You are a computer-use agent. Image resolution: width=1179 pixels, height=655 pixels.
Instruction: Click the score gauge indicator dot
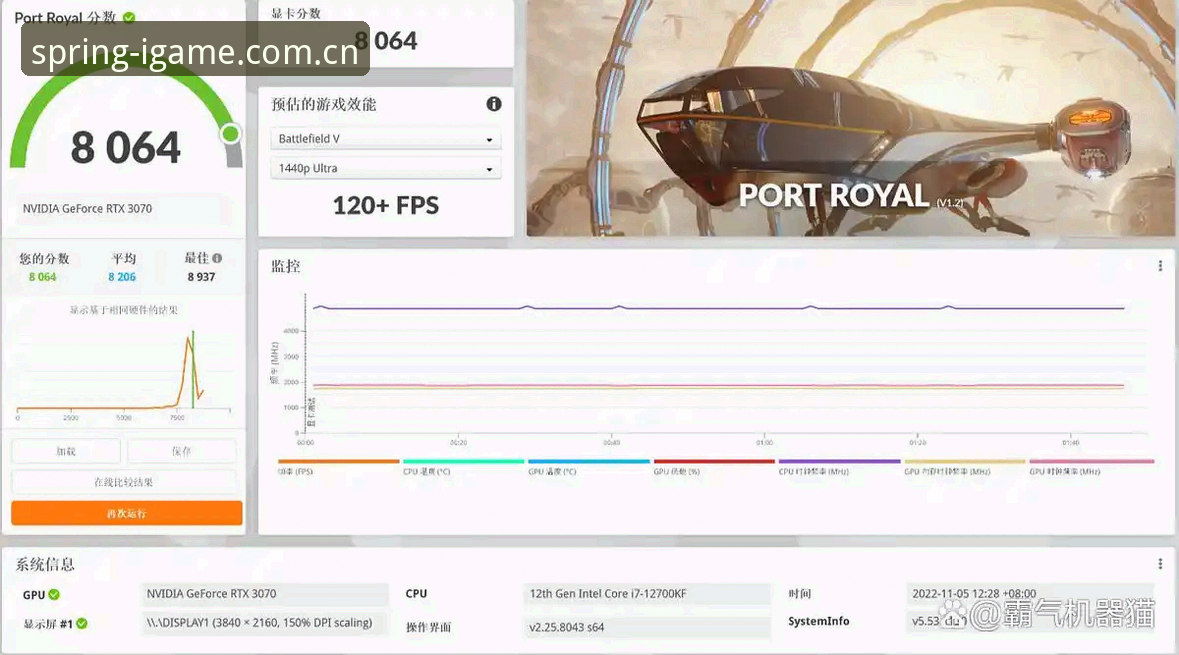[x=231, y=134]
